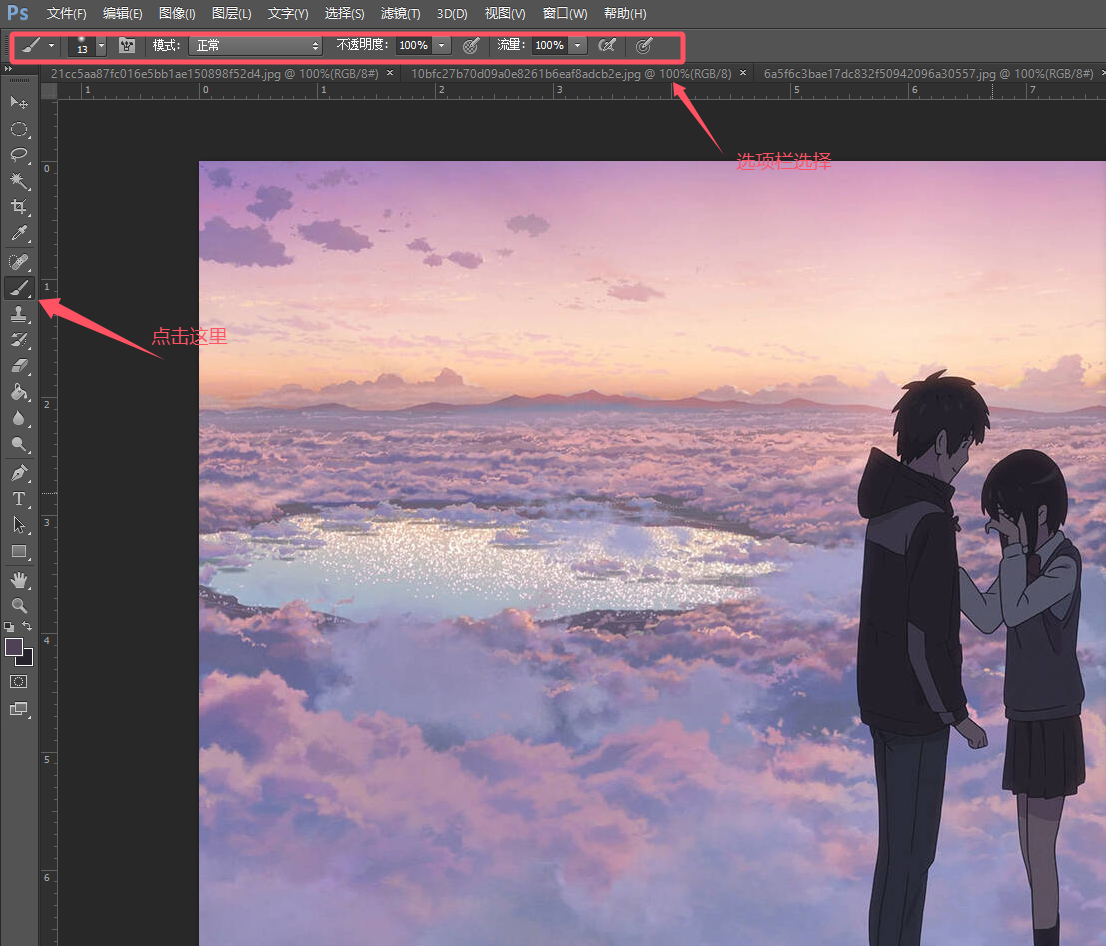Click the ruler origin corner box
This screenshot has width=1106, height=946.
[49, 90]
